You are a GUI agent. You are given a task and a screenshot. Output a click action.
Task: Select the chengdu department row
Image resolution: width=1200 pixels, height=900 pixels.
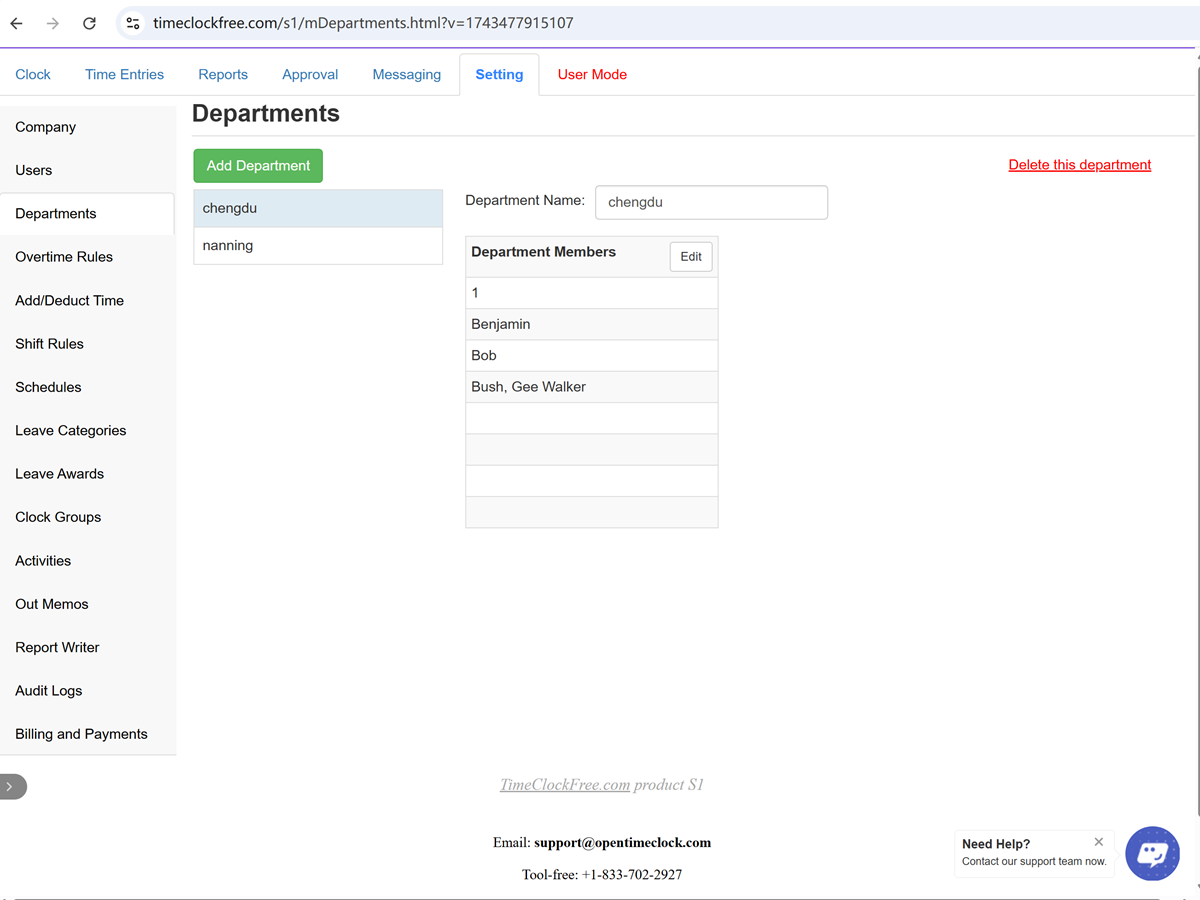pos(318,208)
